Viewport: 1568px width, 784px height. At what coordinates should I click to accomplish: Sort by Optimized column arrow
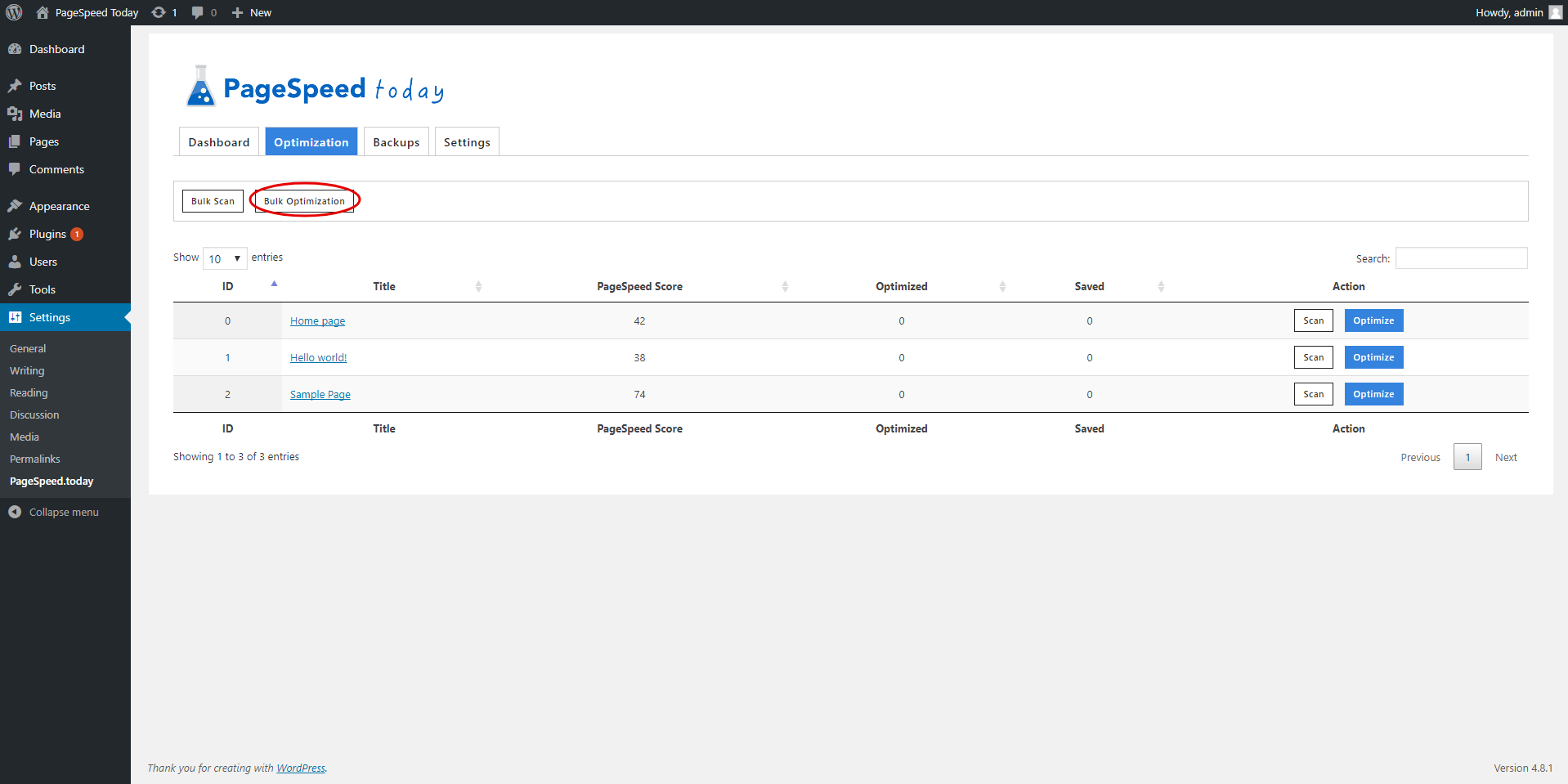click(x=1002, y=286)
